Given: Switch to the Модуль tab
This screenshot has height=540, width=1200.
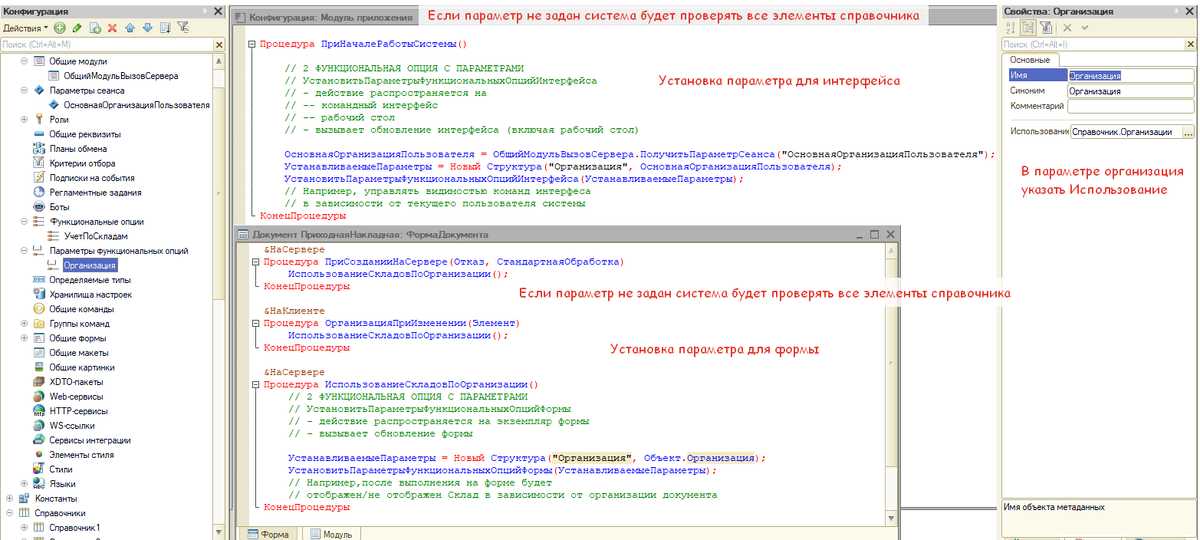Looking at the screenshot, I should tap(331, 535).
